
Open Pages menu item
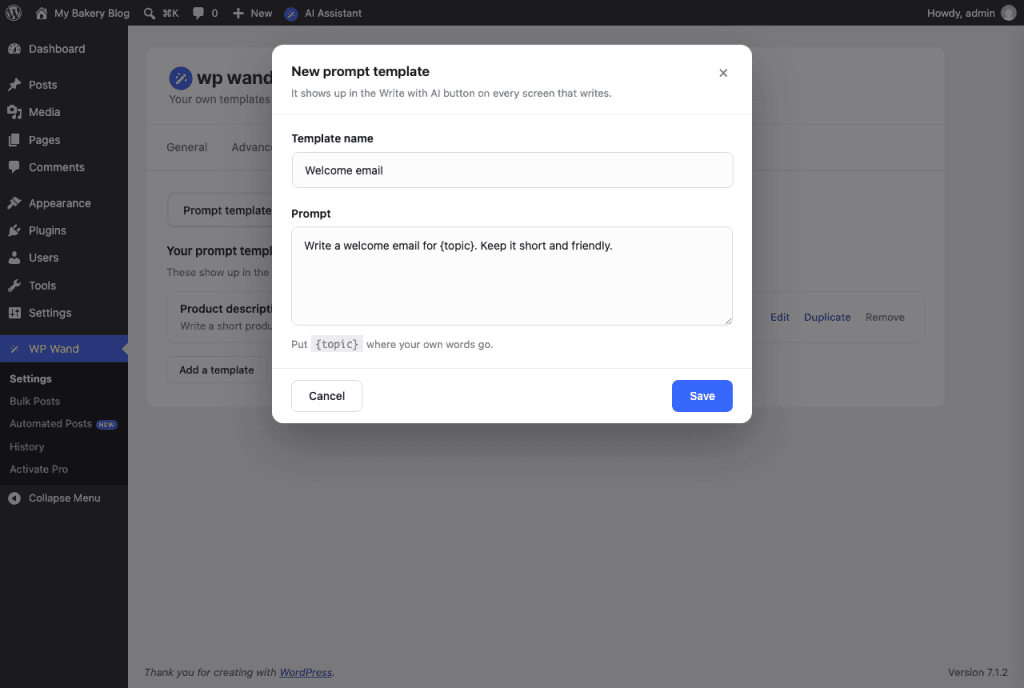tap(64, 140)
